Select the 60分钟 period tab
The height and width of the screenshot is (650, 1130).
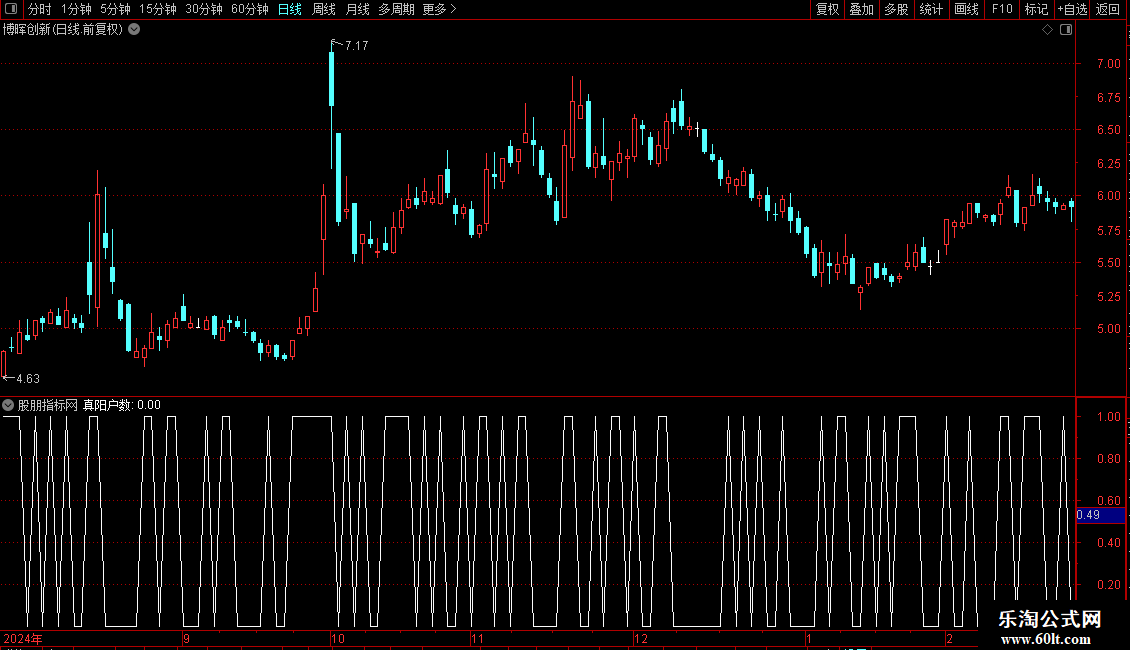(250, 9)
